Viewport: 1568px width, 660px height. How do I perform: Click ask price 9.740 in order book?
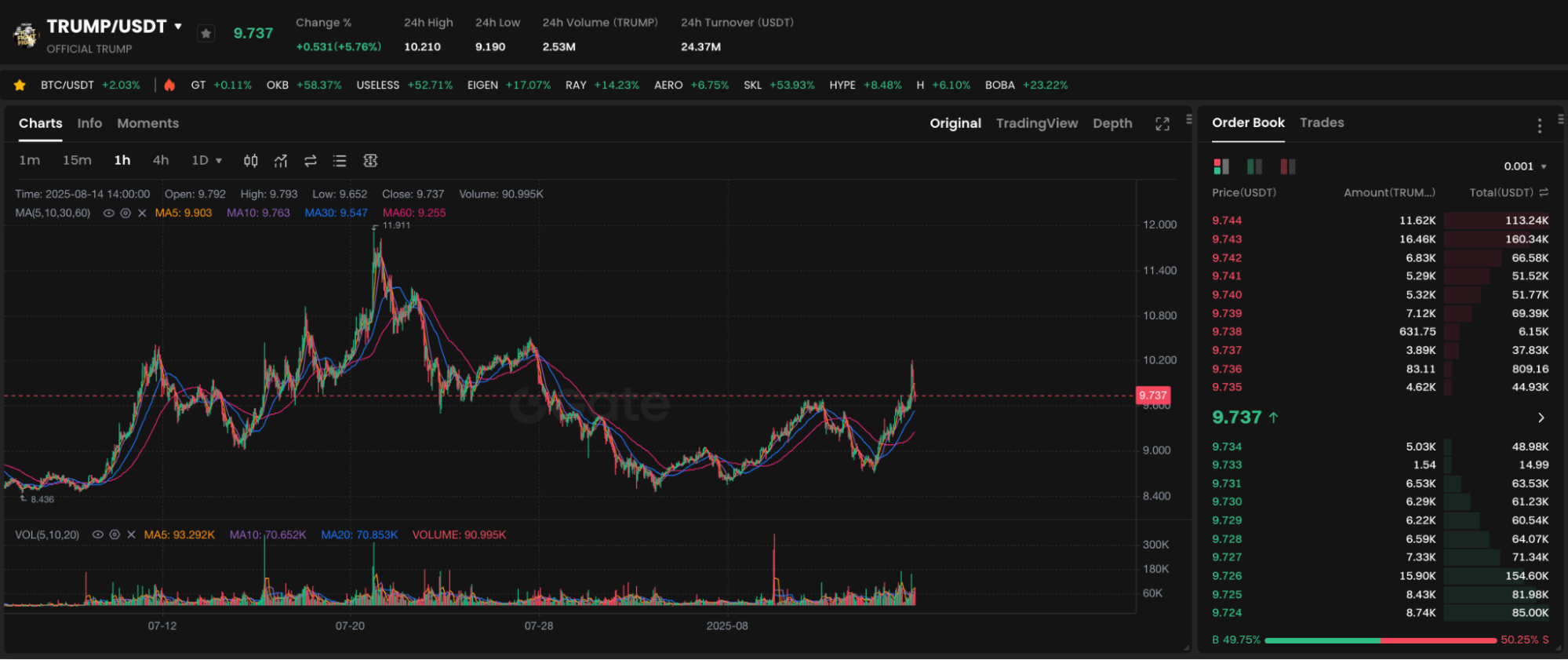(1227, 294)
